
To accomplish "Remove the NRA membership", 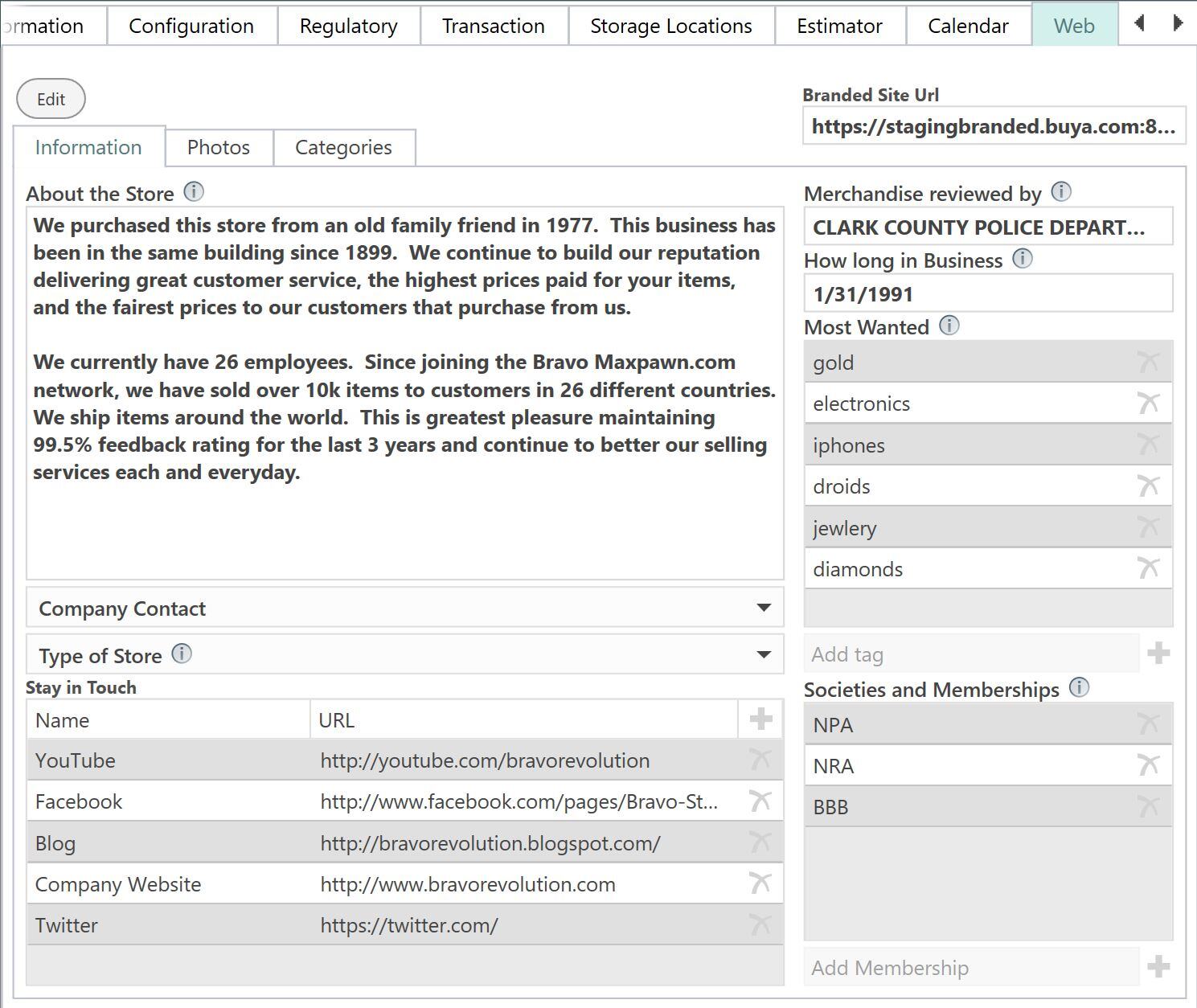I will [1148, 765].
